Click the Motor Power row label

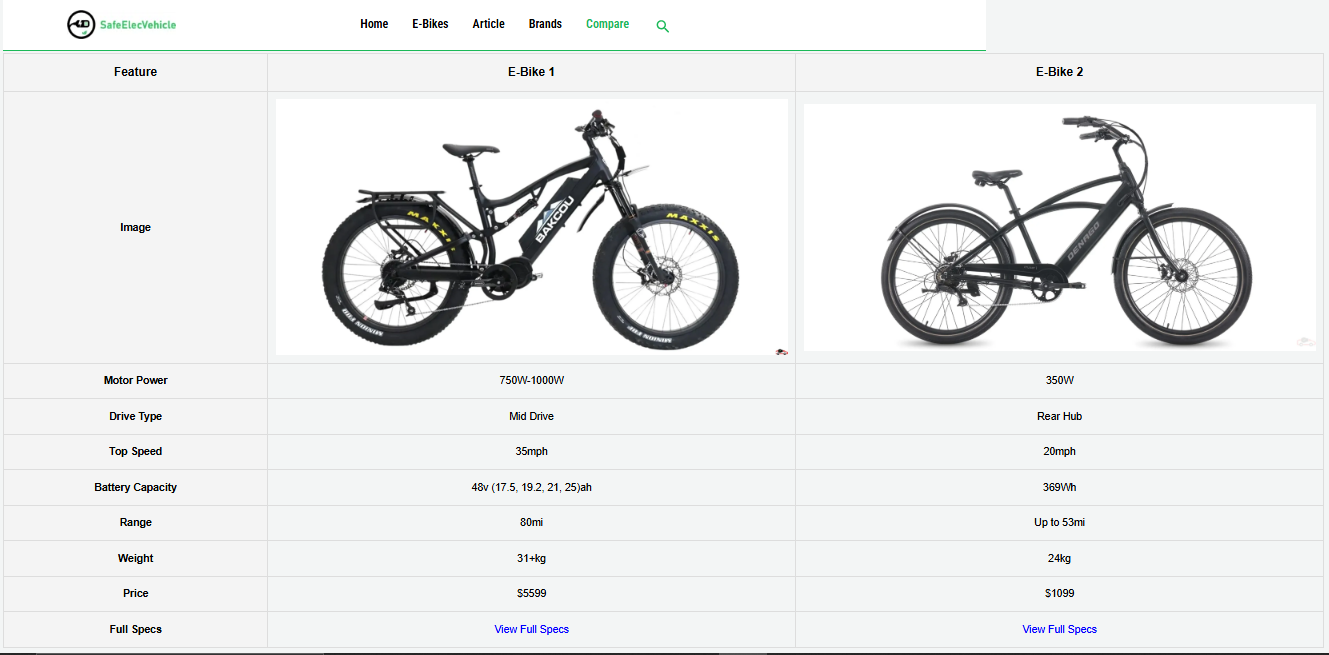pos(135,380)
